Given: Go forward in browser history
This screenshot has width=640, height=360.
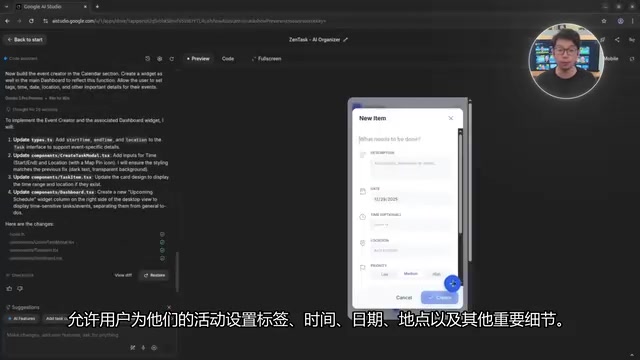Looking at the screenshot, I should (19, 21).
